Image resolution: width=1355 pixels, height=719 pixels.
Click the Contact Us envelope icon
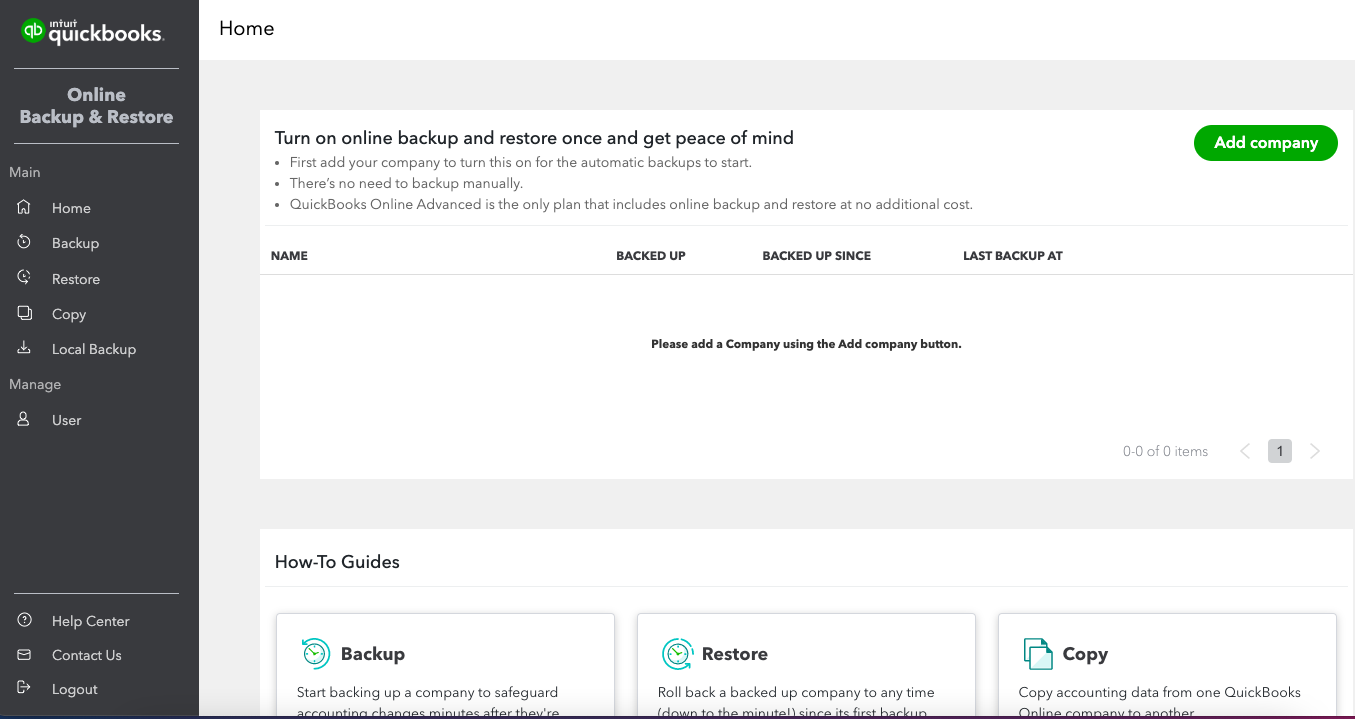coord(24,655)
